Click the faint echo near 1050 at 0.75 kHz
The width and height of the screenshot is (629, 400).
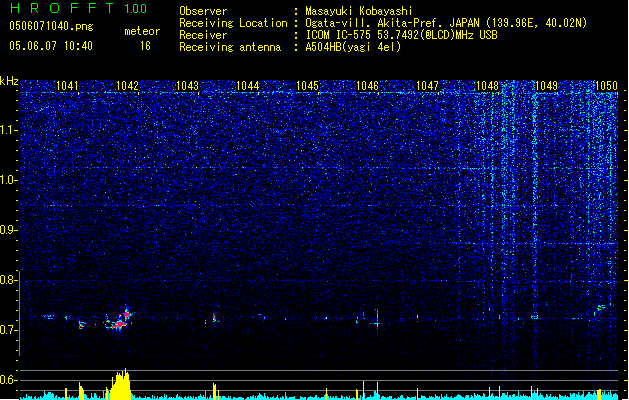pyautogui.click(x=601, y=308)
